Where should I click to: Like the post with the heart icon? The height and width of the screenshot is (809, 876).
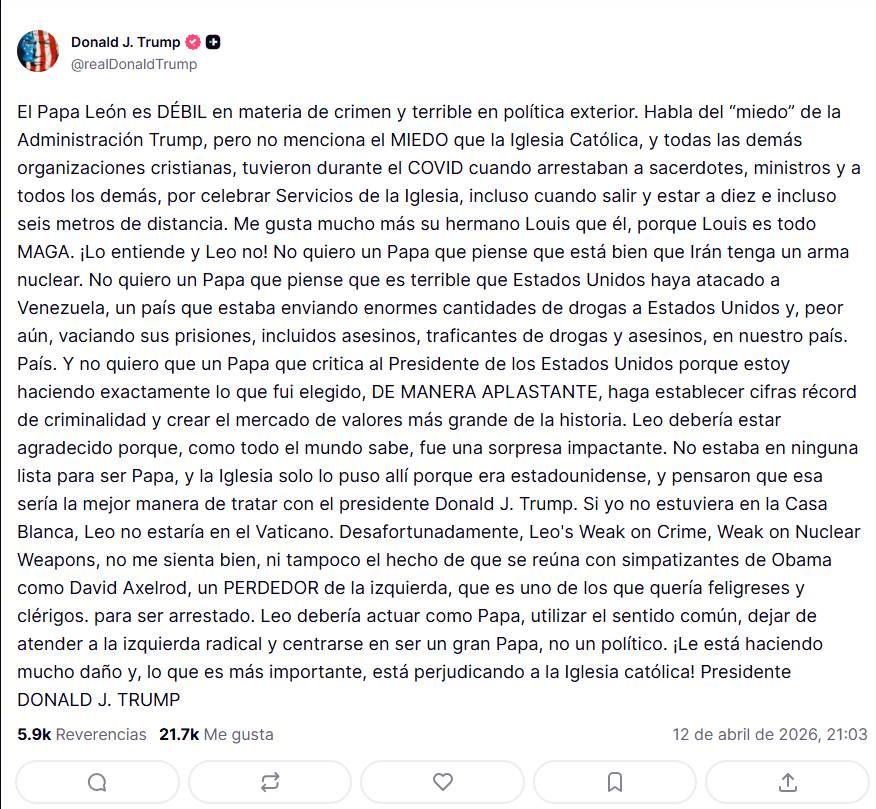[442, 782]
